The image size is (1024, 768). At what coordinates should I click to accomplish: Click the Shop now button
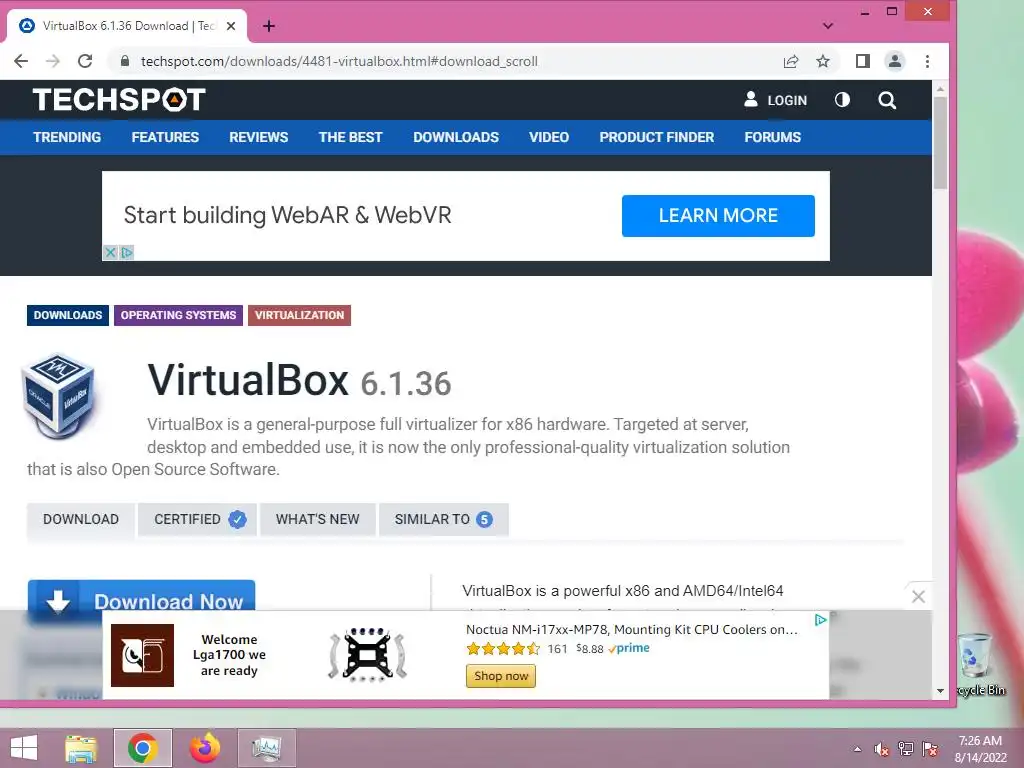[x=501, y=676]
